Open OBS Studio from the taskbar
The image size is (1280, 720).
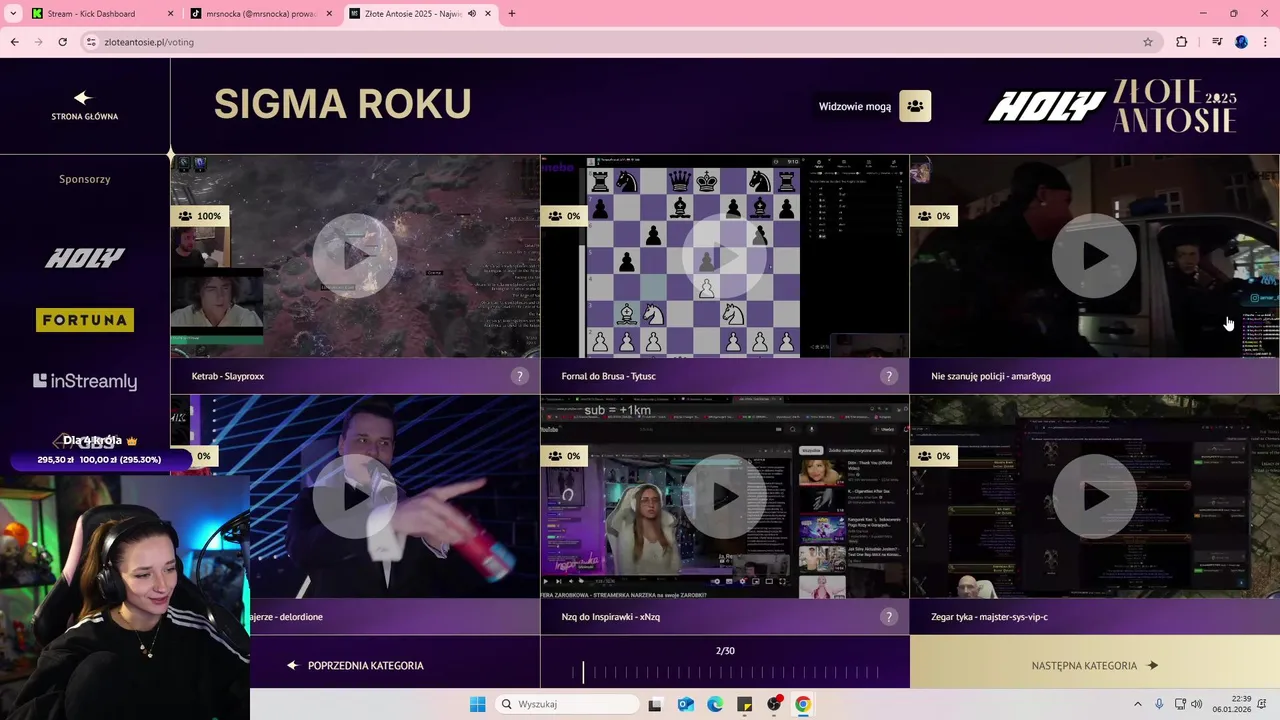pos(774,704)
